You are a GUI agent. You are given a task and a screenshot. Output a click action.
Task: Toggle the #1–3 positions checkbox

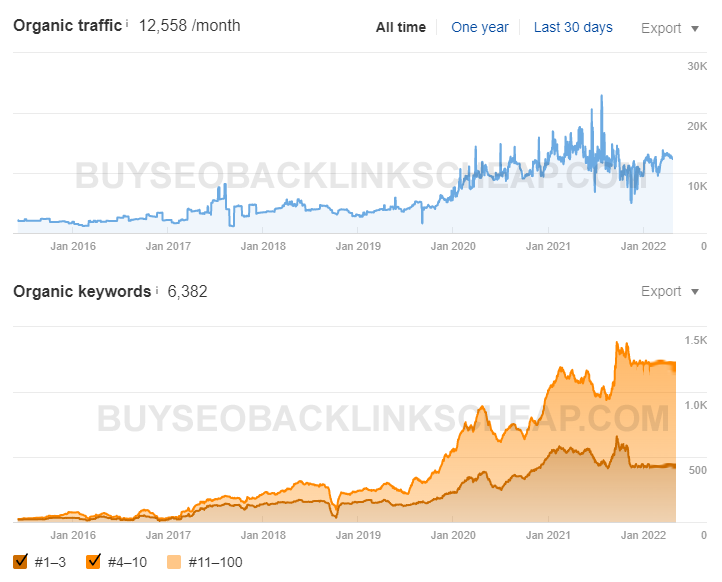20,562
